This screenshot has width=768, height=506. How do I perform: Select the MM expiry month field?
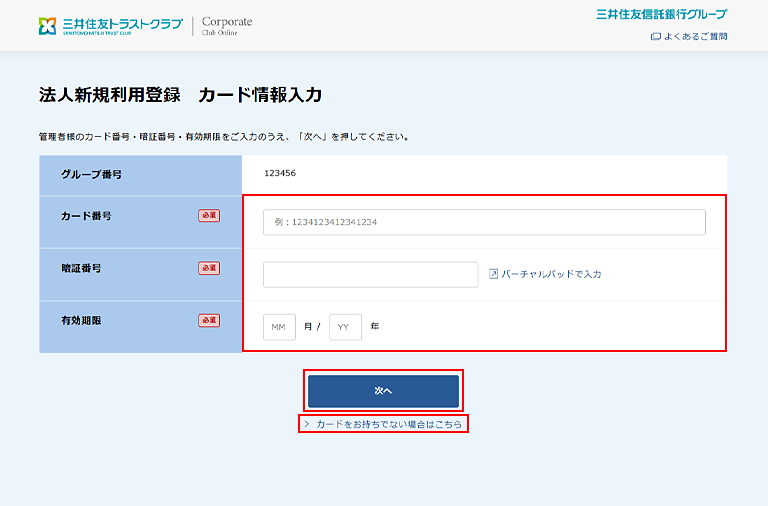[279, 327]
